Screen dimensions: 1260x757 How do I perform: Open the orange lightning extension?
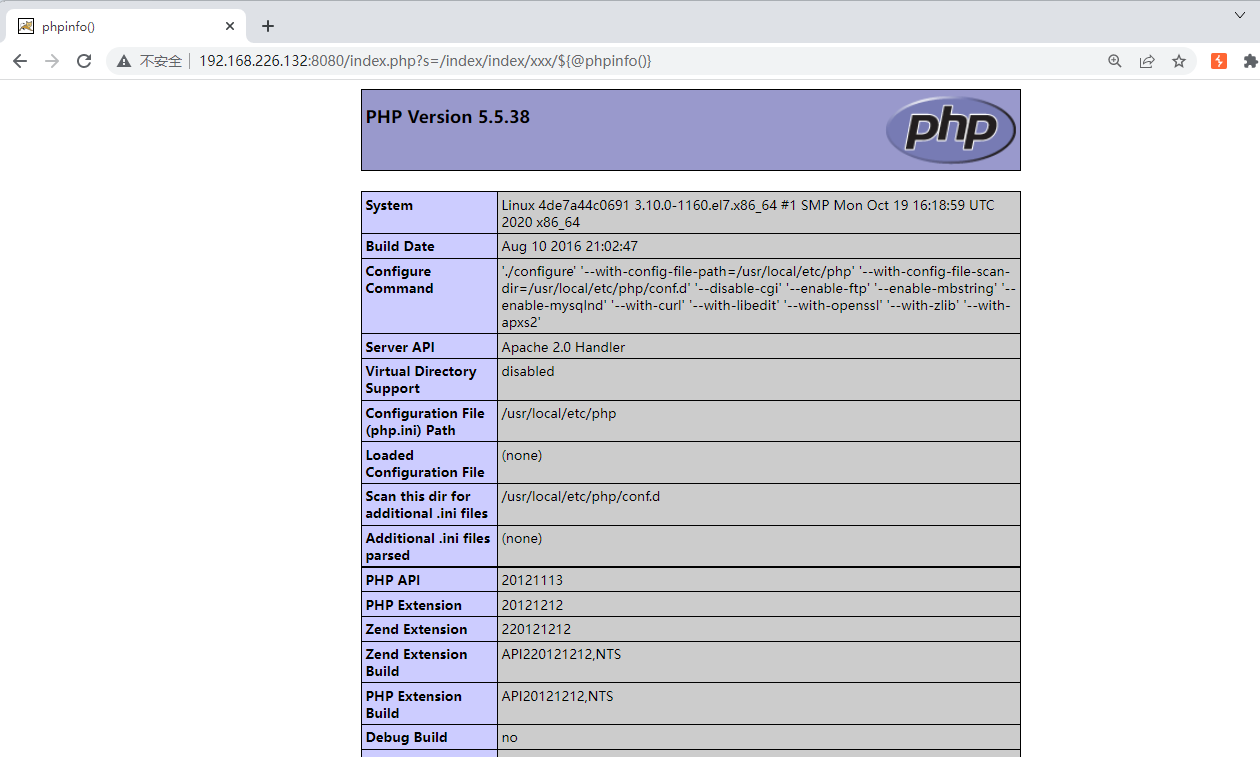coord(1219,61)
